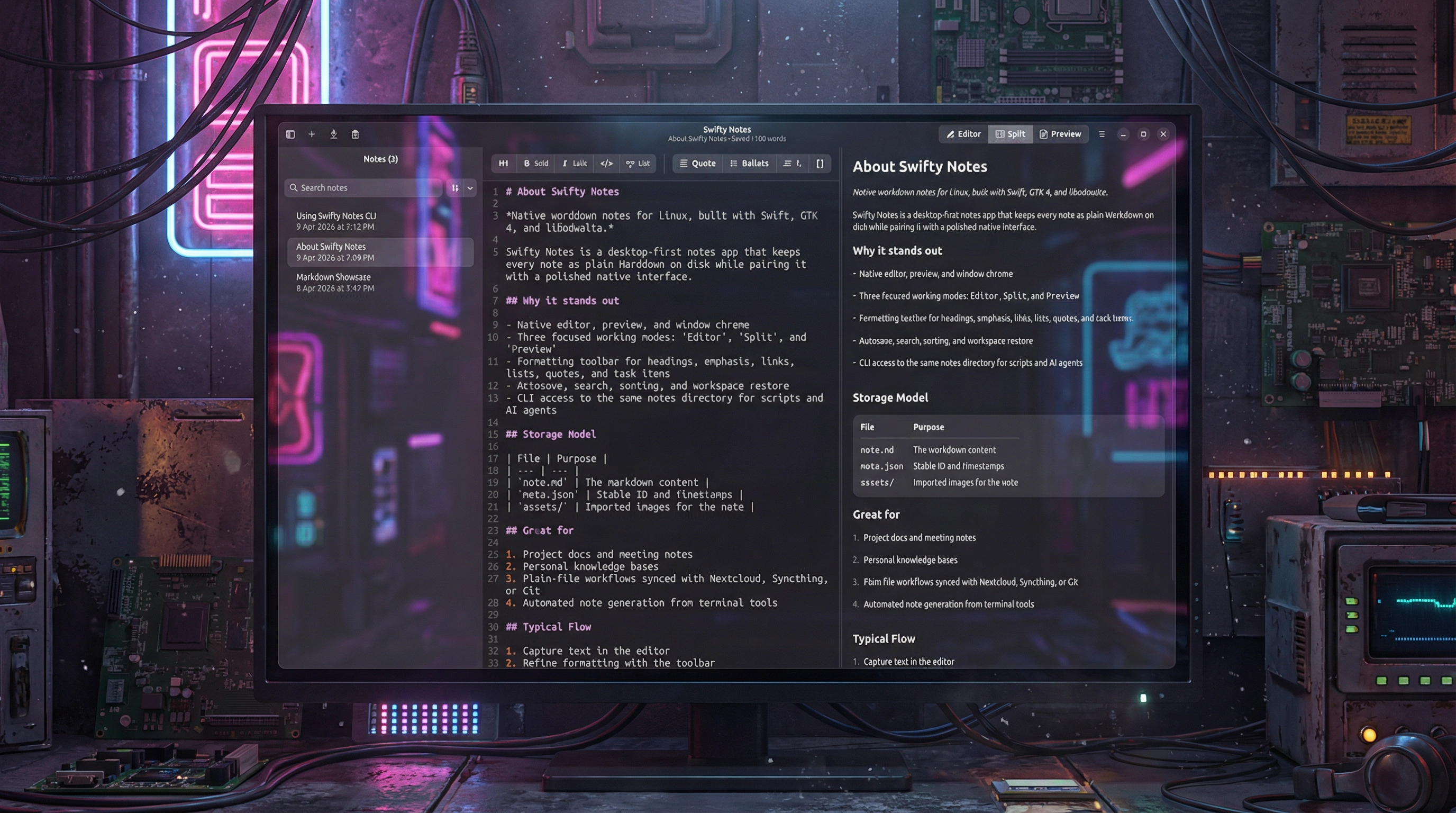Select the Split view mode
This screenshot has height=813, width=1456.
point(1010,134)
